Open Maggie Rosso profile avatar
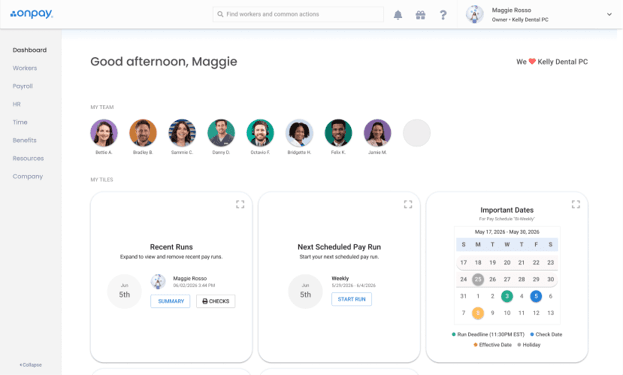 (474, 14)
